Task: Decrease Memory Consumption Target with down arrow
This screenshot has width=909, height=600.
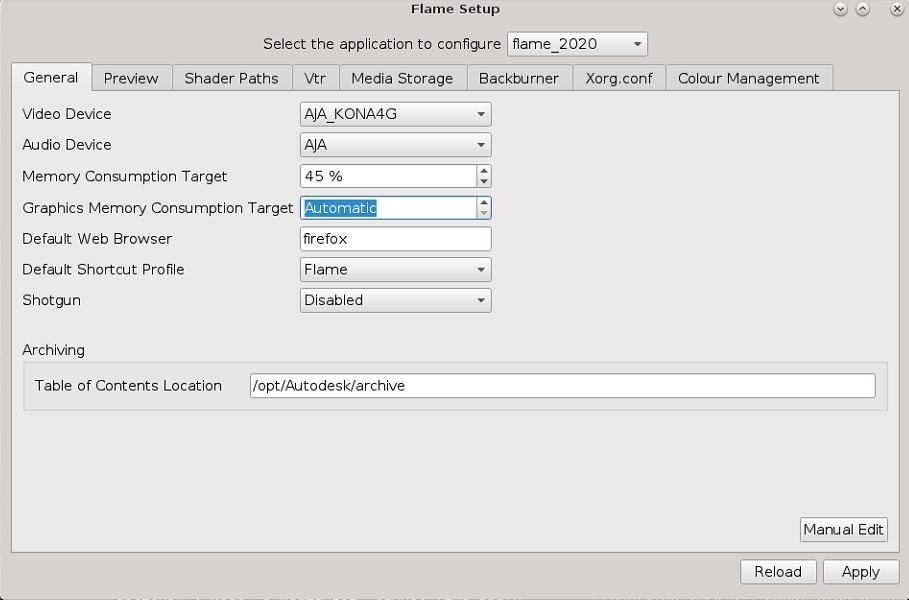Action: point(484,182)
